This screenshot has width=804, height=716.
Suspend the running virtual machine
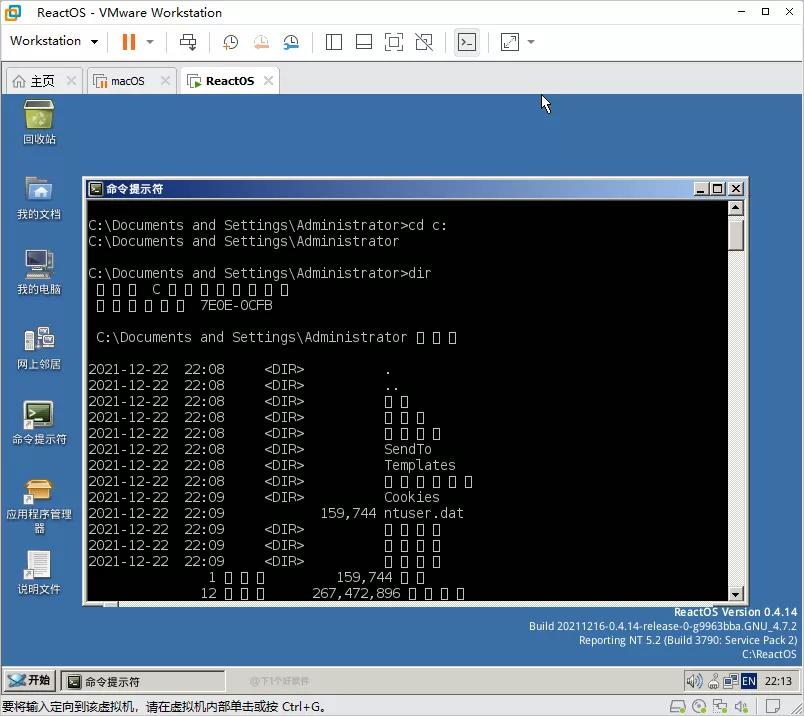pos(128,41)
